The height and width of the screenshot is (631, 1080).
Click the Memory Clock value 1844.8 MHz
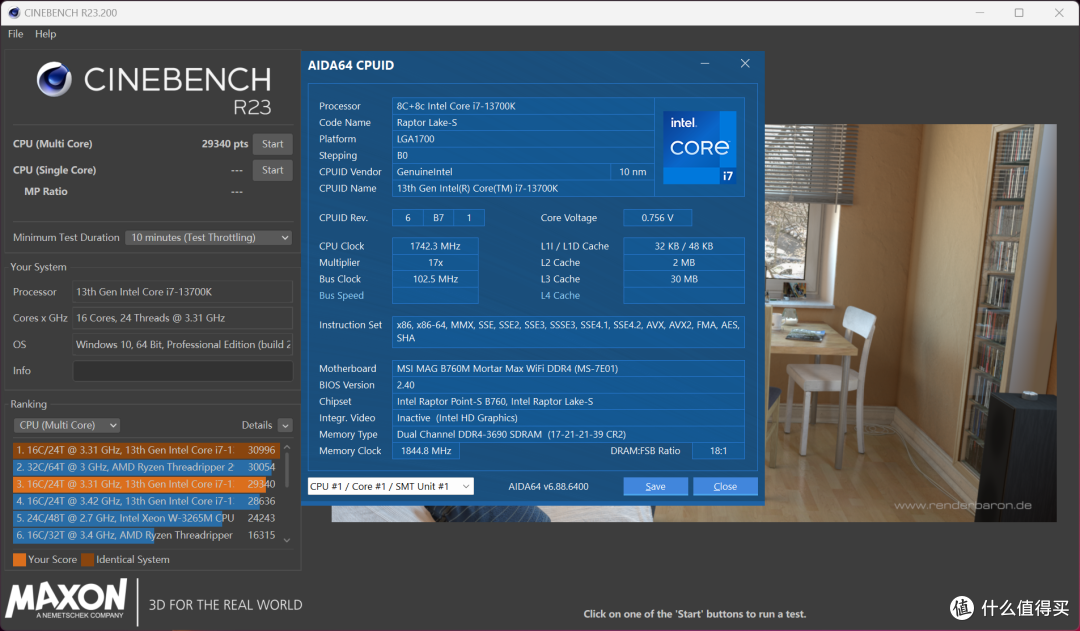[426, 451]
